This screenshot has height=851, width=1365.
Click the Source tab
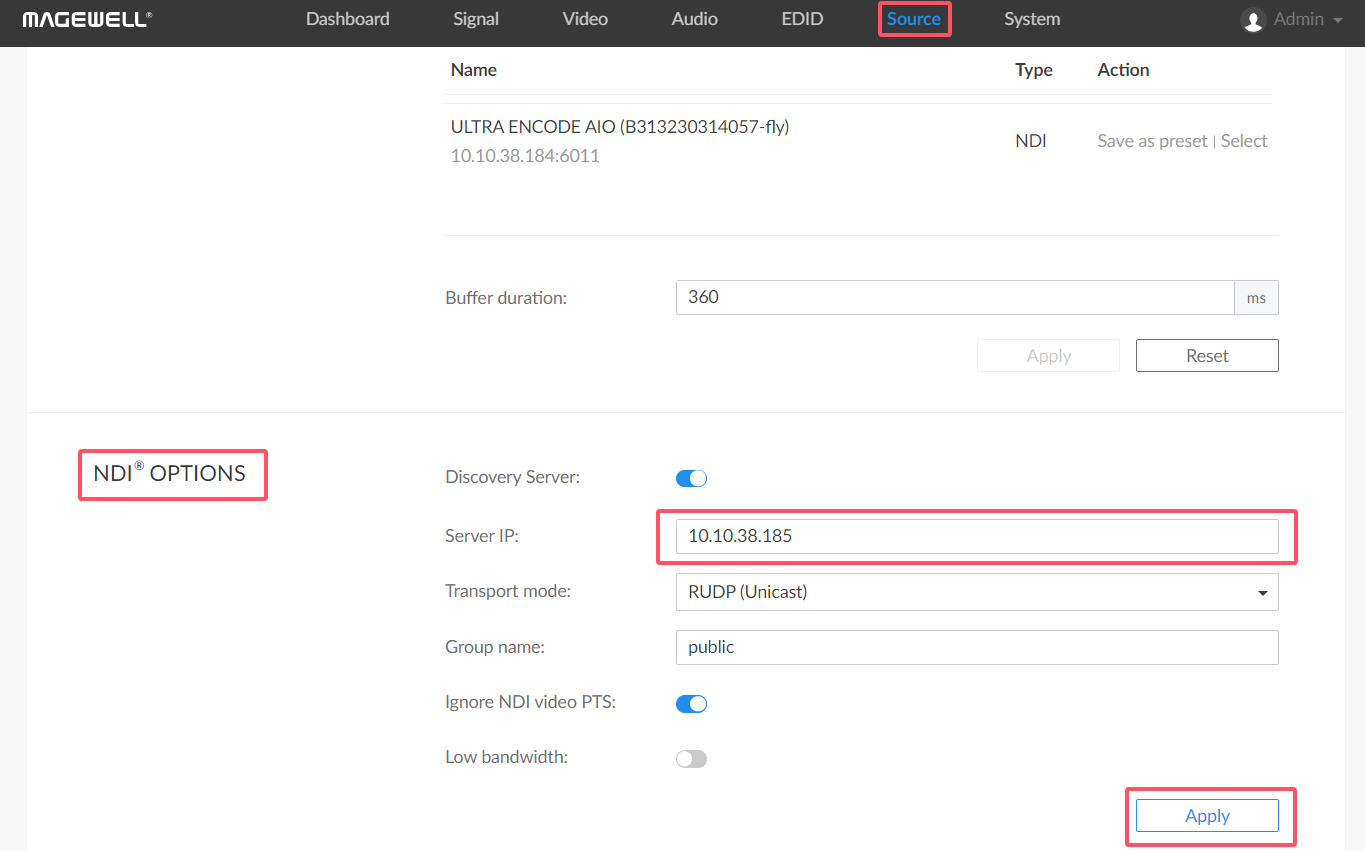pyautogui.click(x=913, y=19)
